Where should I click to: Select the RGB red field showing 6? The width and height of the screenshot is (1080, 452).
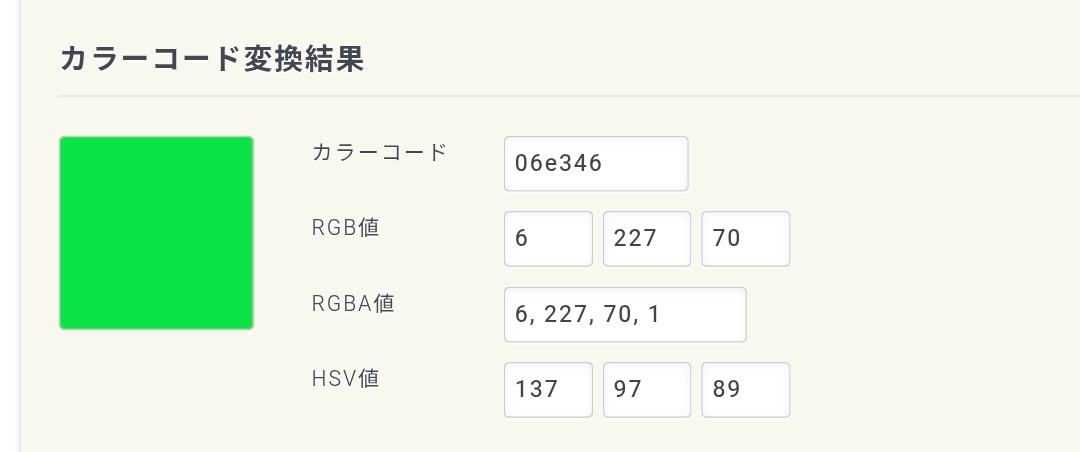coord(548,239)
